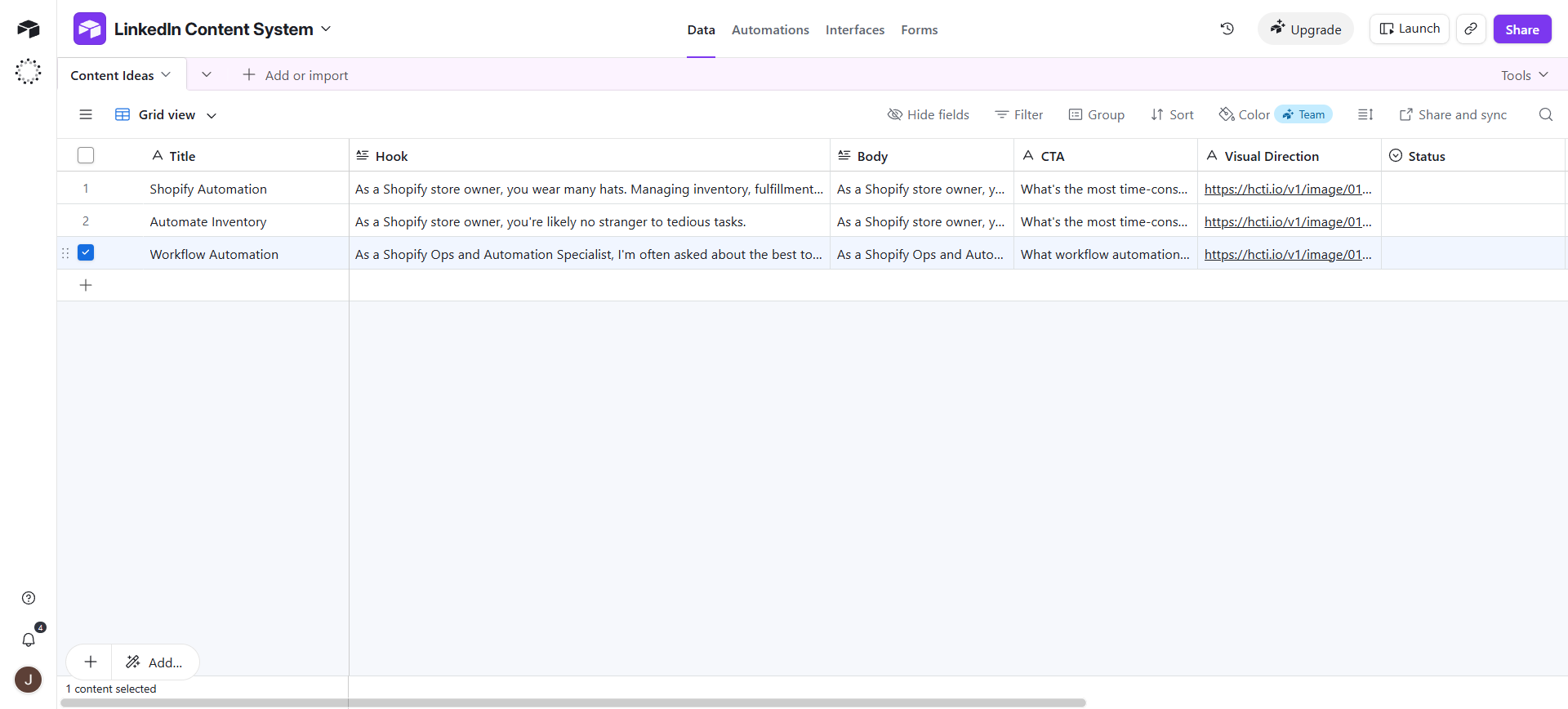Image resolution: width=1568 pixels, height=709 pixels.
Task: Click '1 content selected' status text
Action: pyautogui.click(x=111, y=689)
